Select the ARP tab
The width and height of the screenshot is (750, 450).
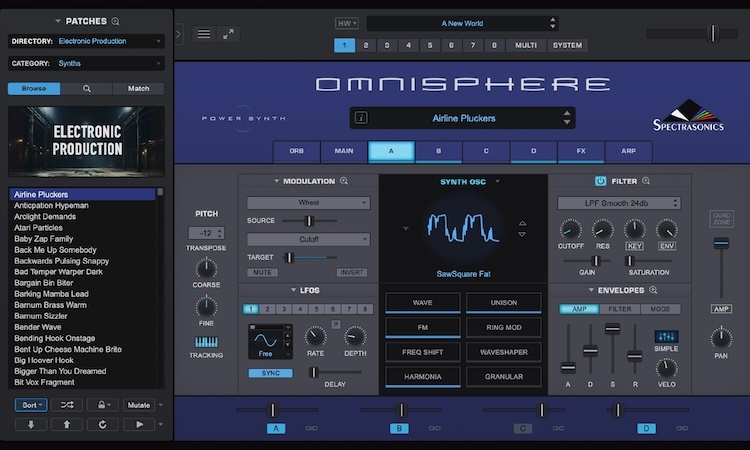click(x=628, y=152)
